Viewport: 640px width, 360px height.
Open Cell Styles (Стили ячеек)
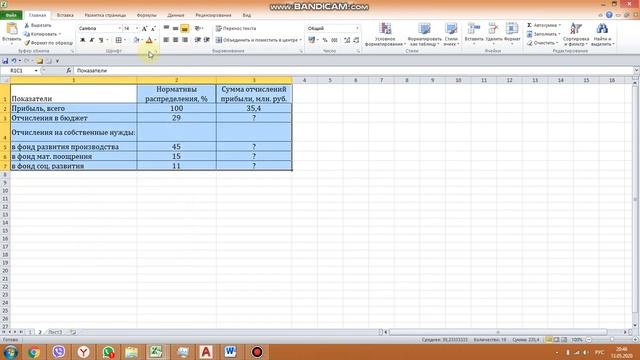tap(451, 34)
